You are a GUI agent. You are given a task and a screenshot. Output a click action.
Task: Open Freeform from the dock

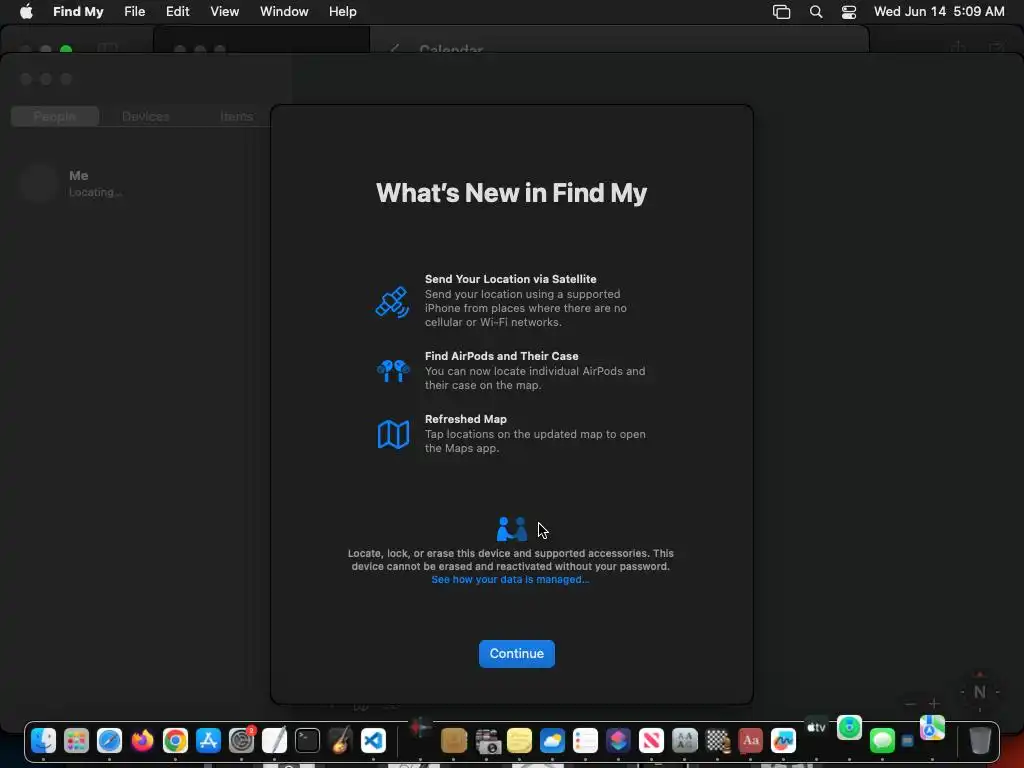tap(783, 741)
